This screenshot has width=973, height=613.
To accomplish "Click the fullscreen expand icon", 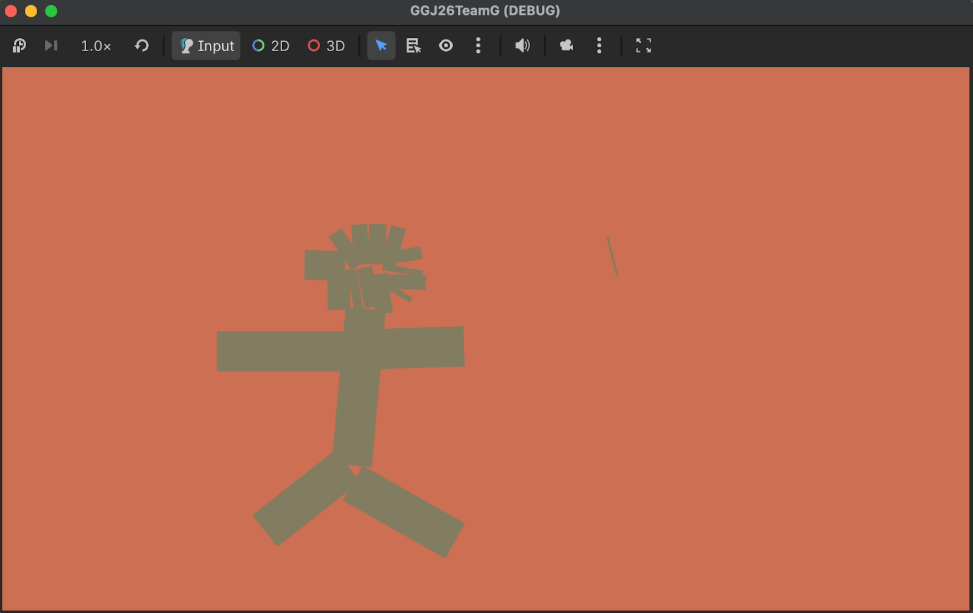I will click(644, 46).
